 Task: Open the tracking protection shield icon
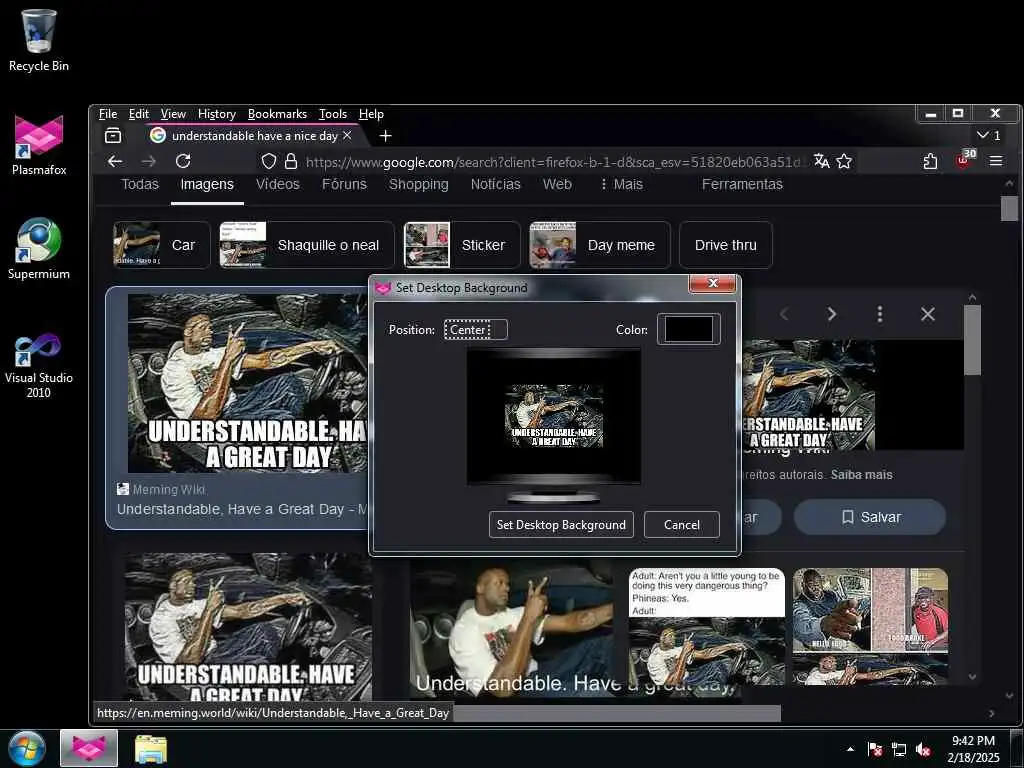[x=268, y=161]
